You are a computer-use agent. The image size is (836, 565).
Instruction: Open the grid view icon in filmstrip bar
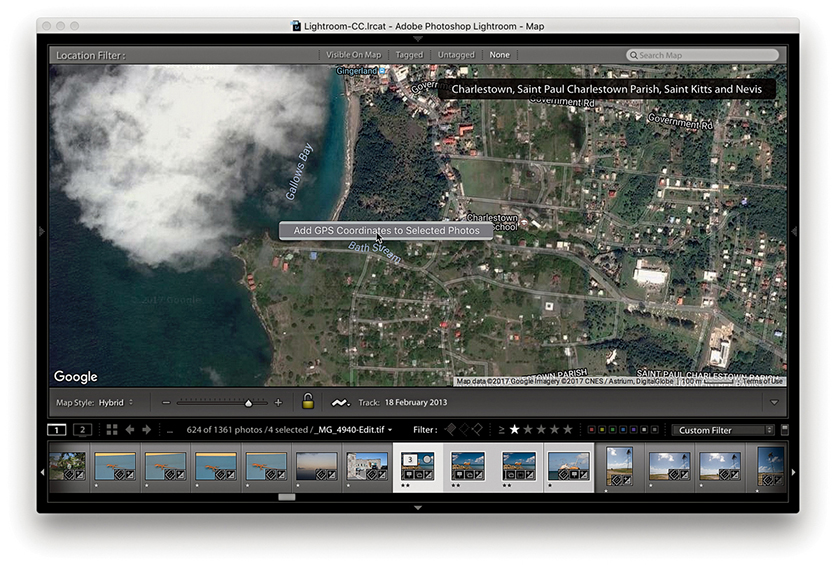(x=112, y=430)
